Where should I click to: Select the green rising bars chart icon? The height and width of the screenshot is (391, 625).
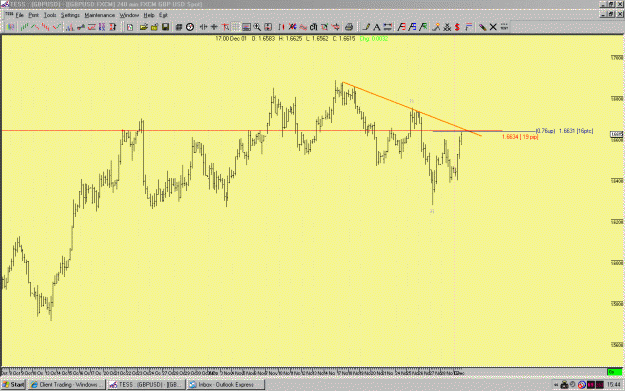[25, 27]
